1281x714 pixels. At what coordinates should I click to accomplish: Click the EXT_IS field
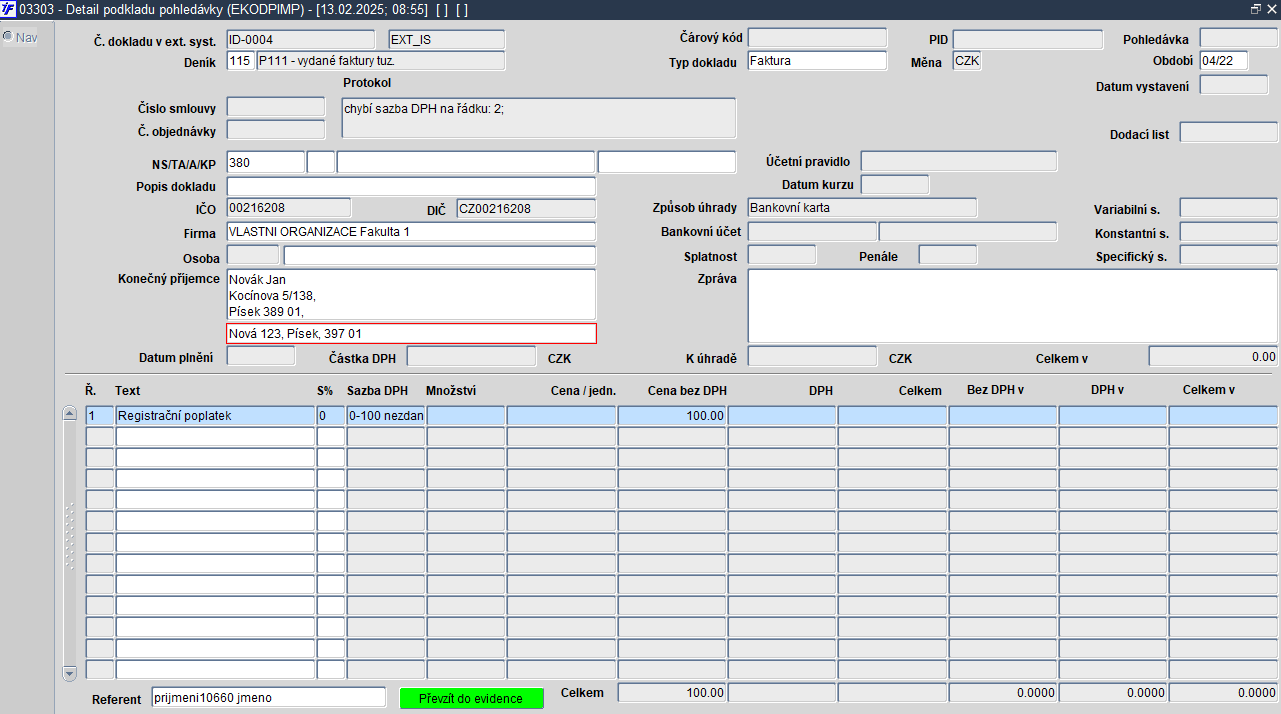[446, 40]
